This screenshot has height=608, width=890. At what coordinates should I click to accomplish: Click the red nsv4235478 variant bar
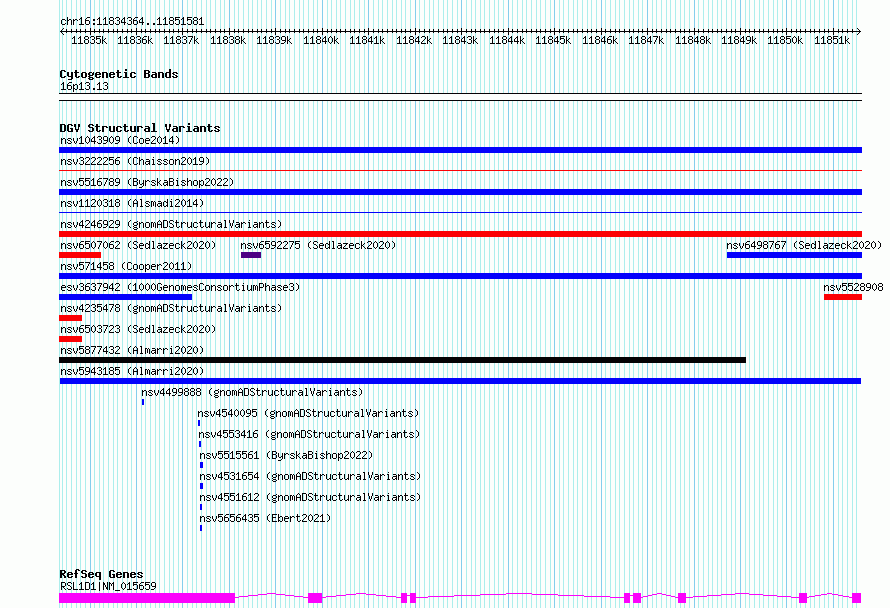click(70, 318)
